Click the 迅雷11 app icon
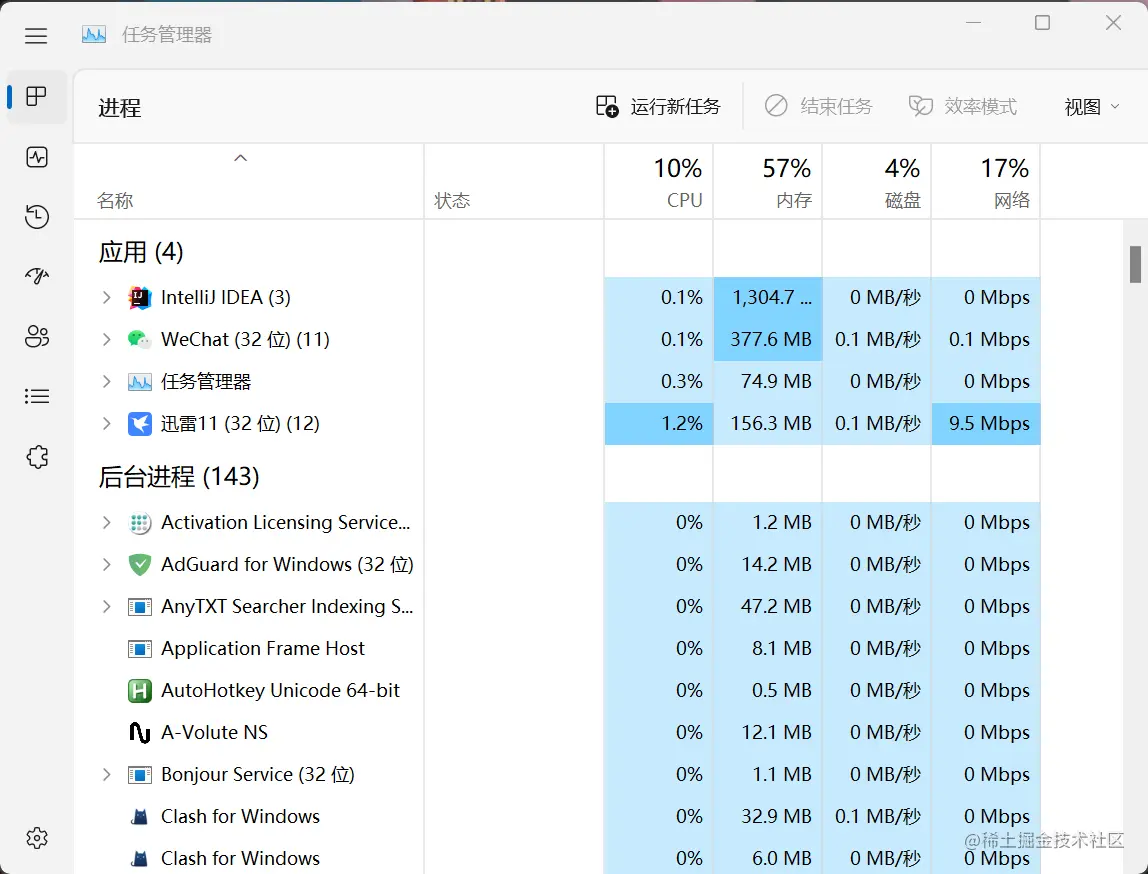 (139, 423)
